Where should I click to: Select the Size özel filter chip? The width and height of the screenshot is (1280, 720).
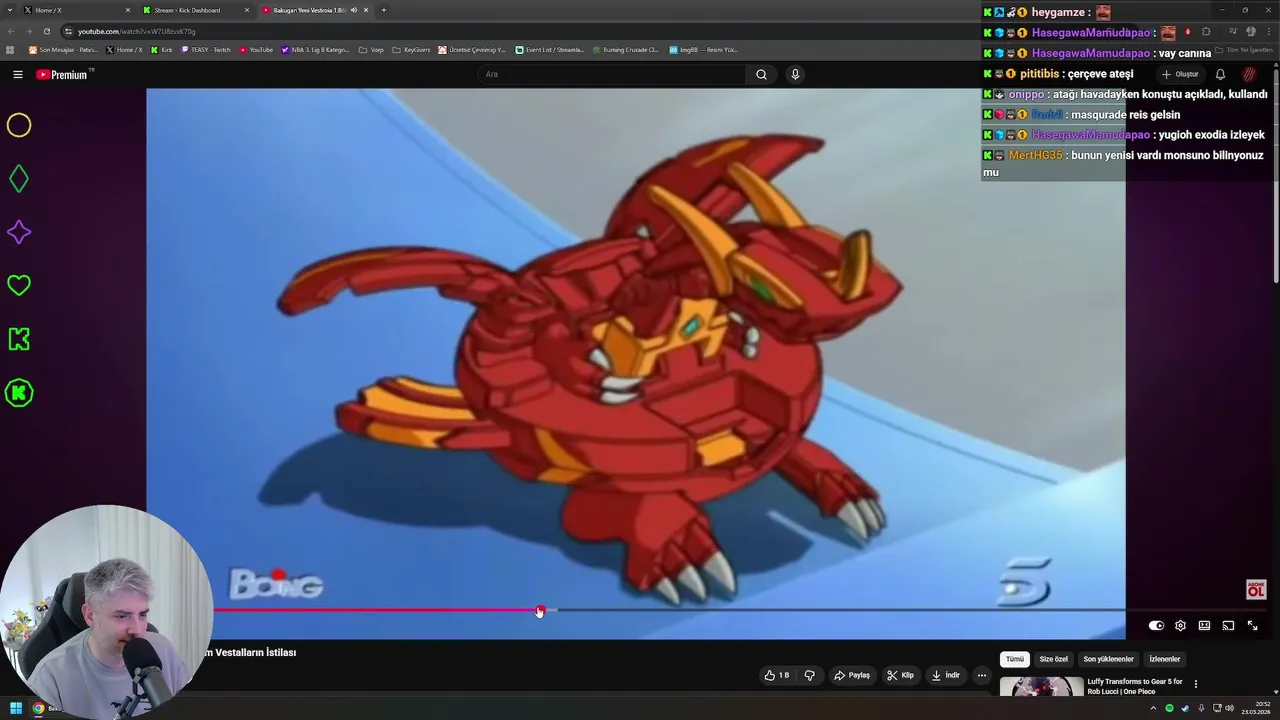coord(1054,659)
